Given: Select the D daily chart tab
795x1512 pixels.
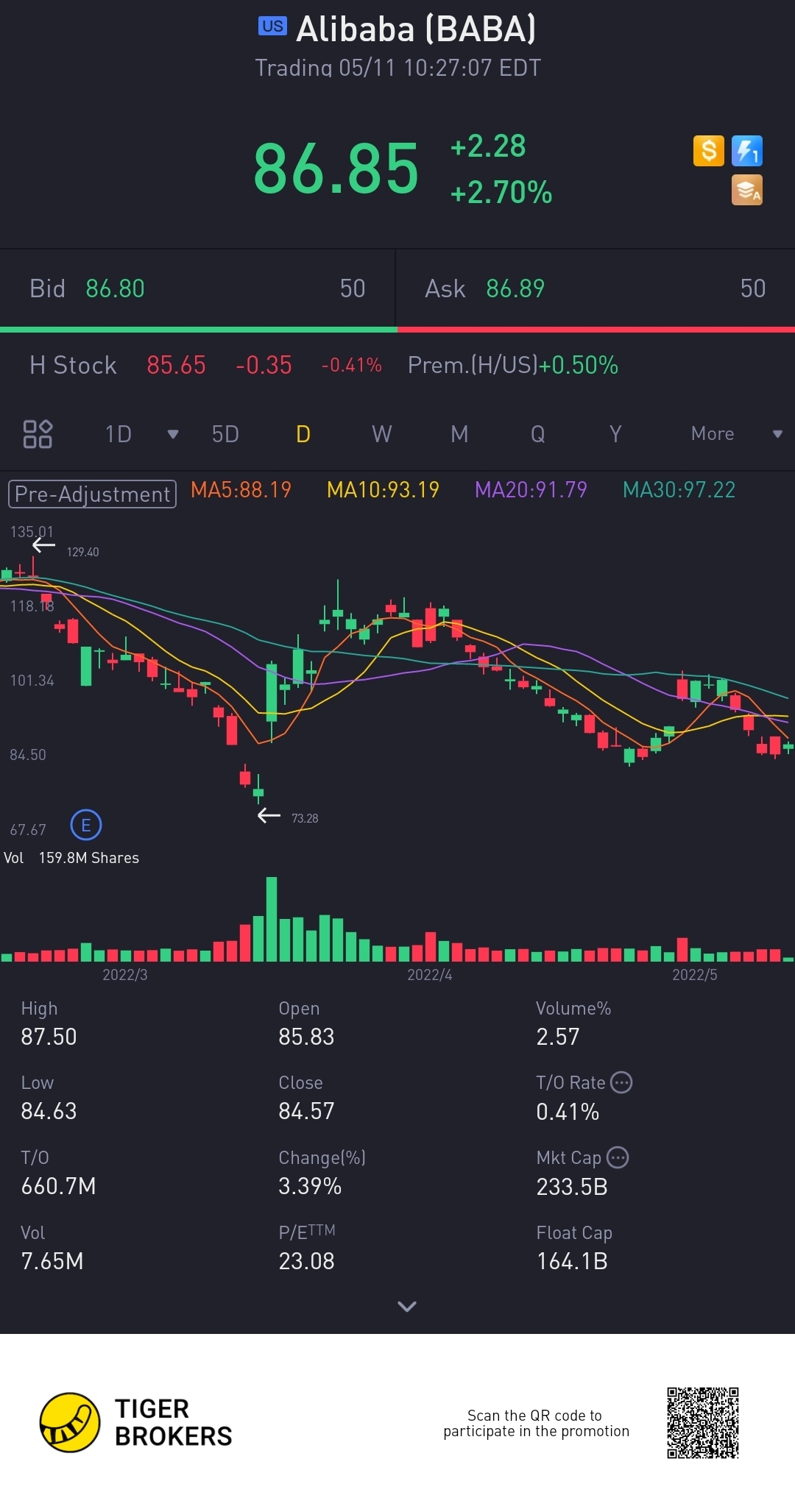Looking at the screenshot, I should [x=303, y=434].
